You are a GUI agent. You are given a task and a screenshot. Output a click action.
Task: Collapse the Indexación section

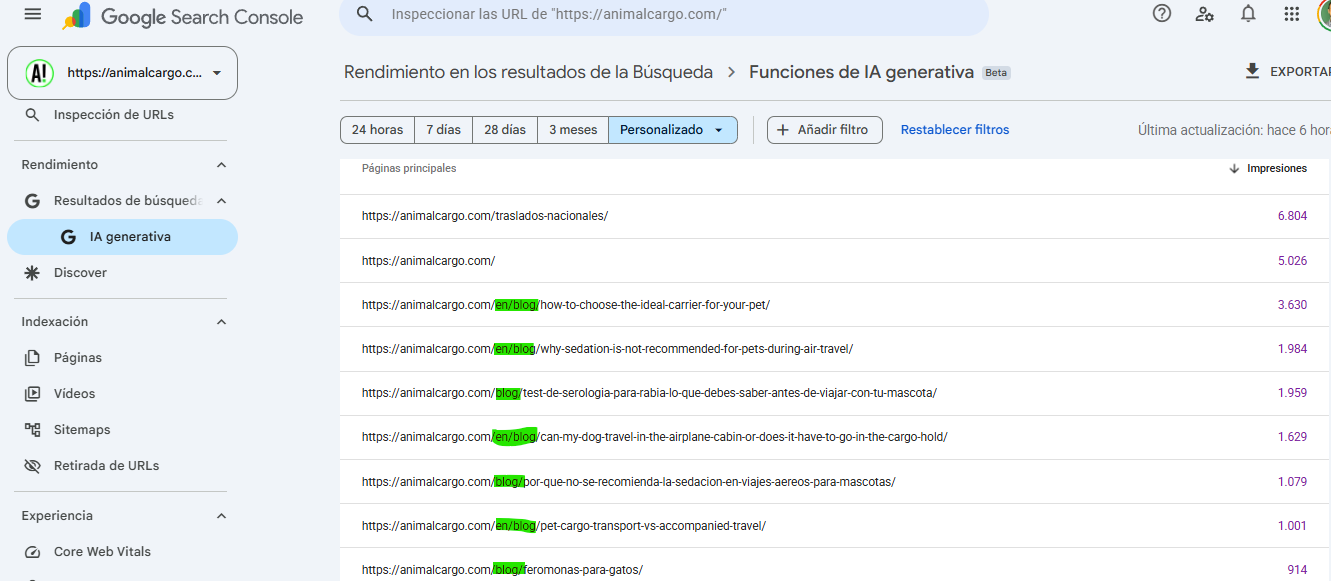pos(221,322)
